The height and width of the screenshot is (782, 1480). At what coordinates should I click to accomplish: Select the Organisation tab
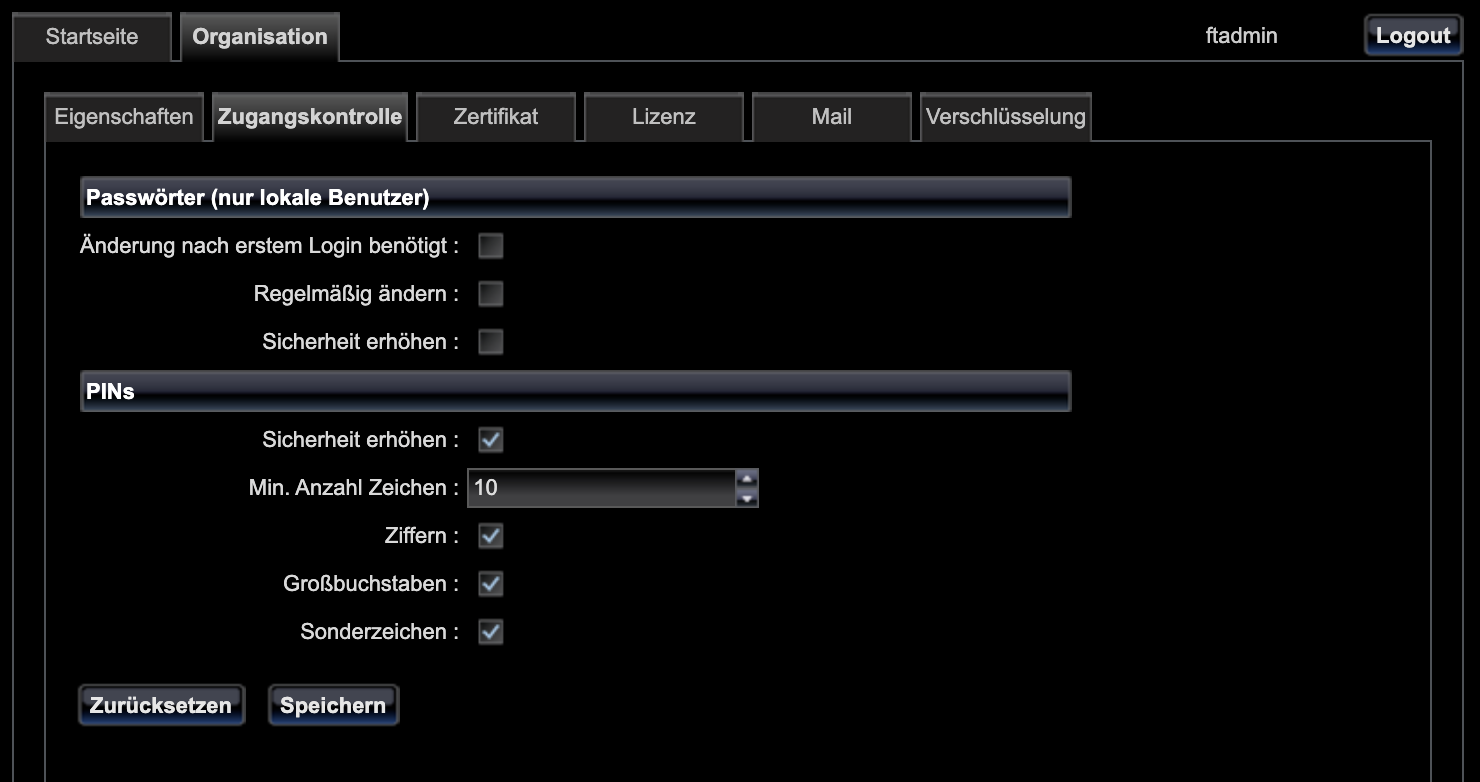(259, 37)
